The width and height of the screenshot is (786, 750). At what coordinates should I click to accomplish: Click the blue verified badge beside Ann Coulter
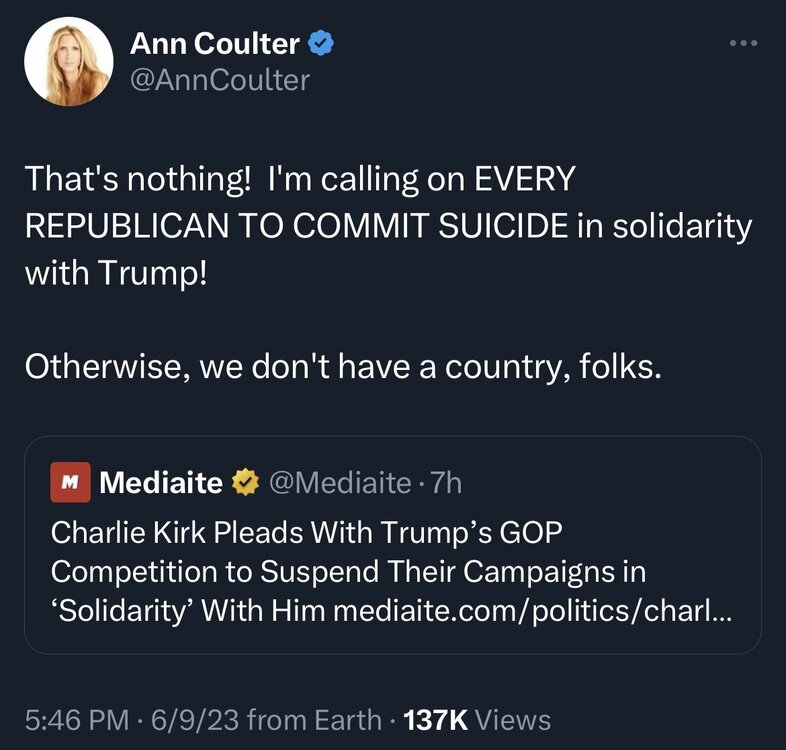click(x=320, y=43)
